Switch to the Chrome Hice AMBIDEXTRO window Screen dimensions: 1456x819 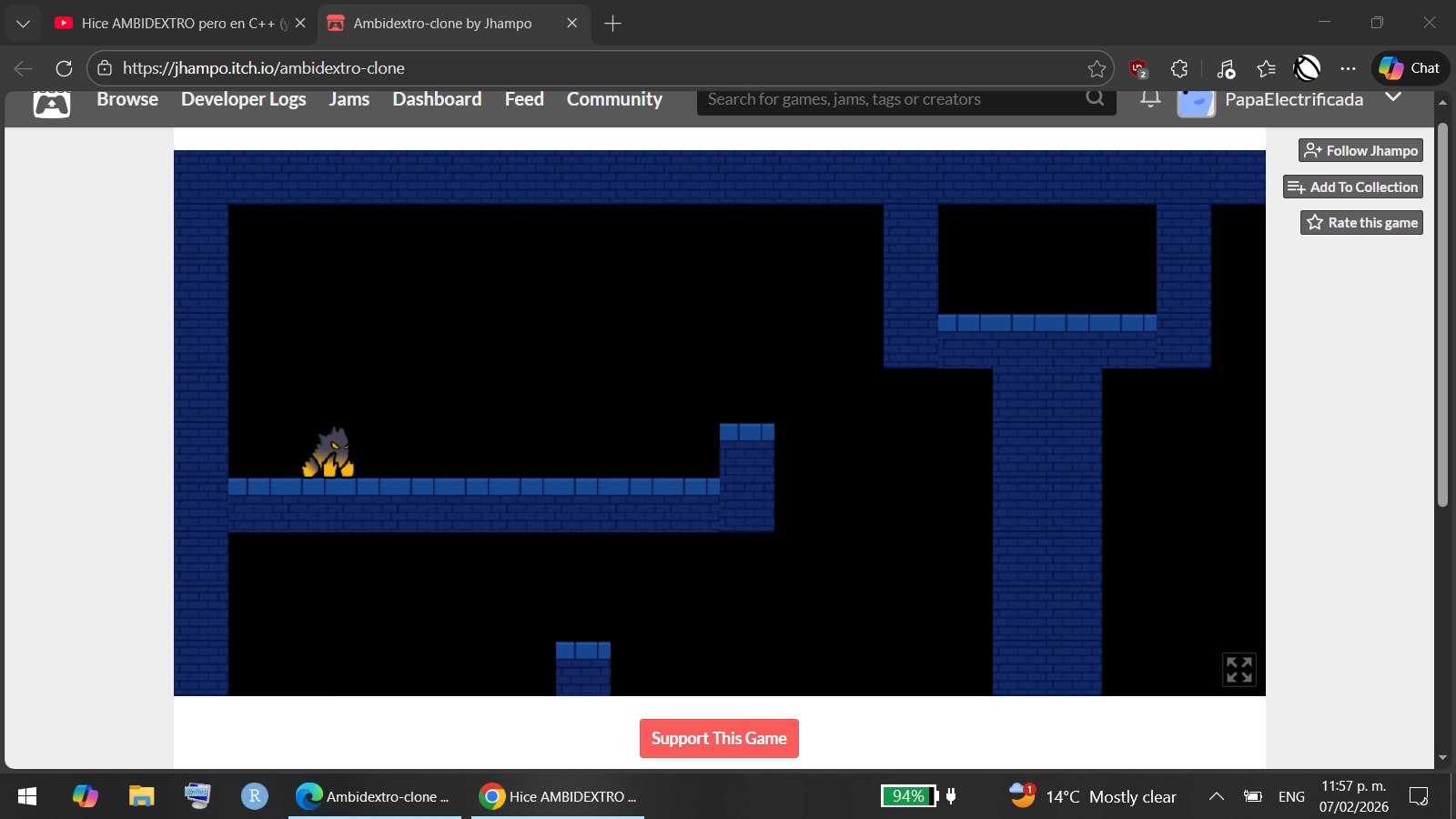(558, 796)
